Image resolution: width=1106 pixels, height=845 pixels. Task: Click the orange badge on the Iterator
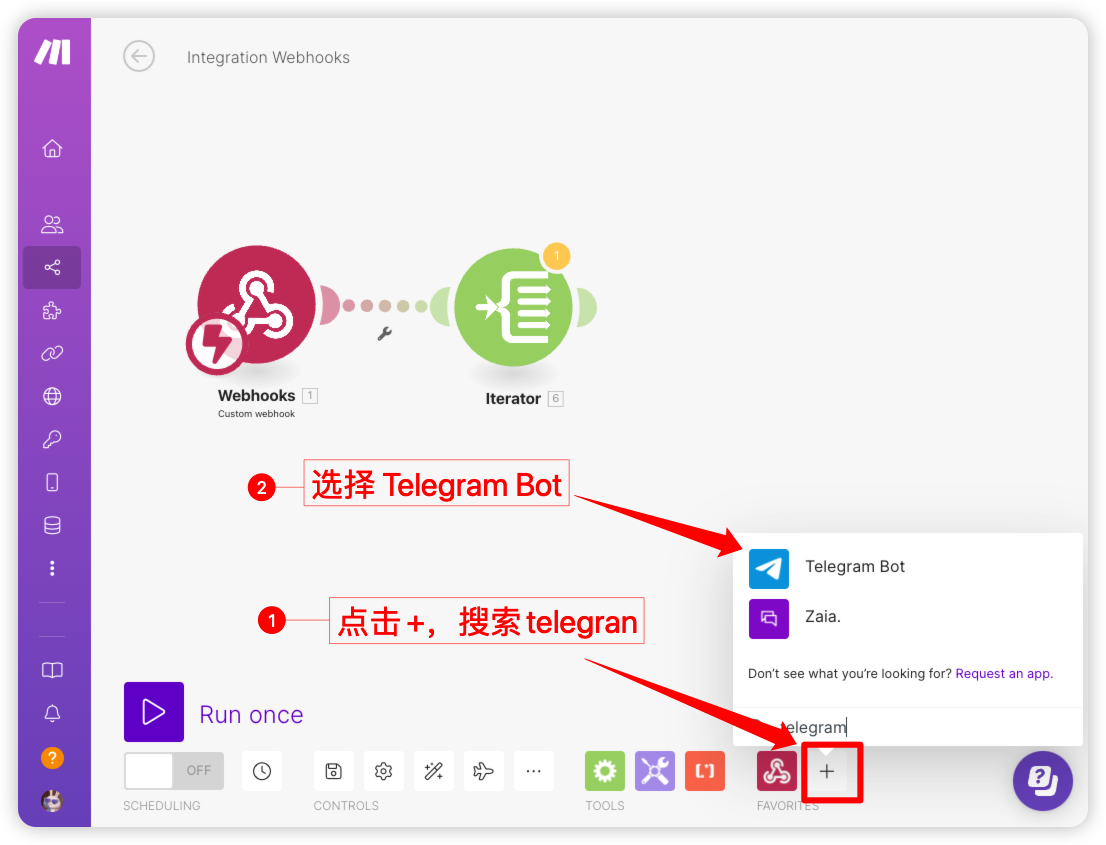tap(557, 256)
